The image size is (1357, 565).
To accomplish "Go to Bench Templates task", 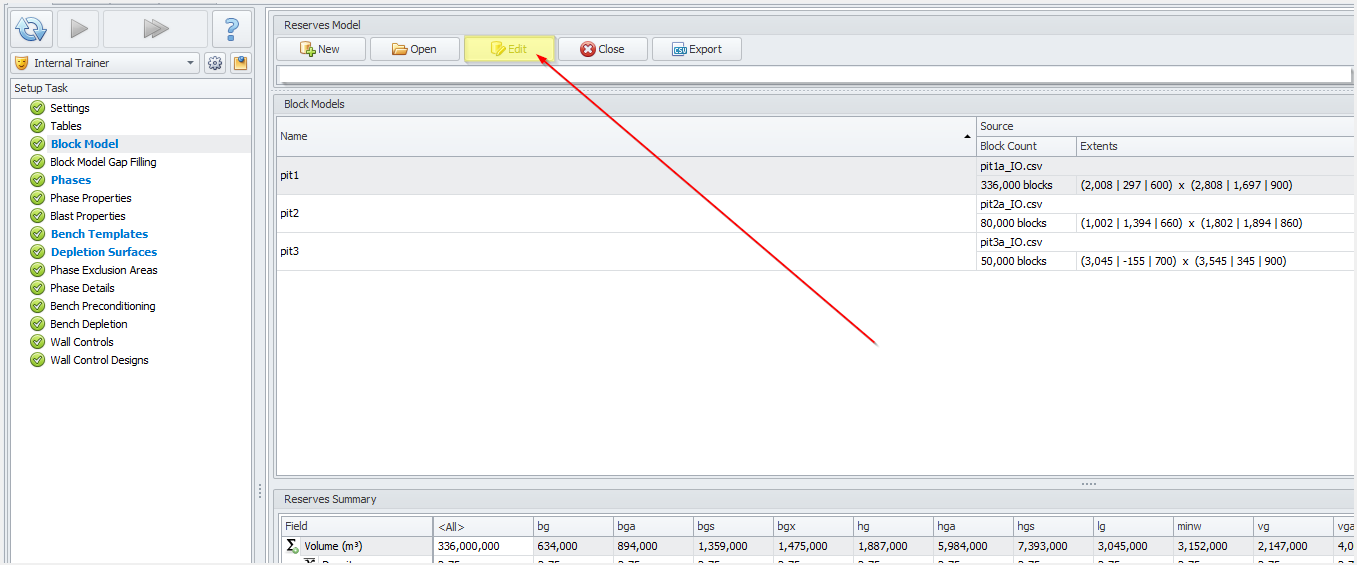I will pyautogui.click(x=99, y=234).
